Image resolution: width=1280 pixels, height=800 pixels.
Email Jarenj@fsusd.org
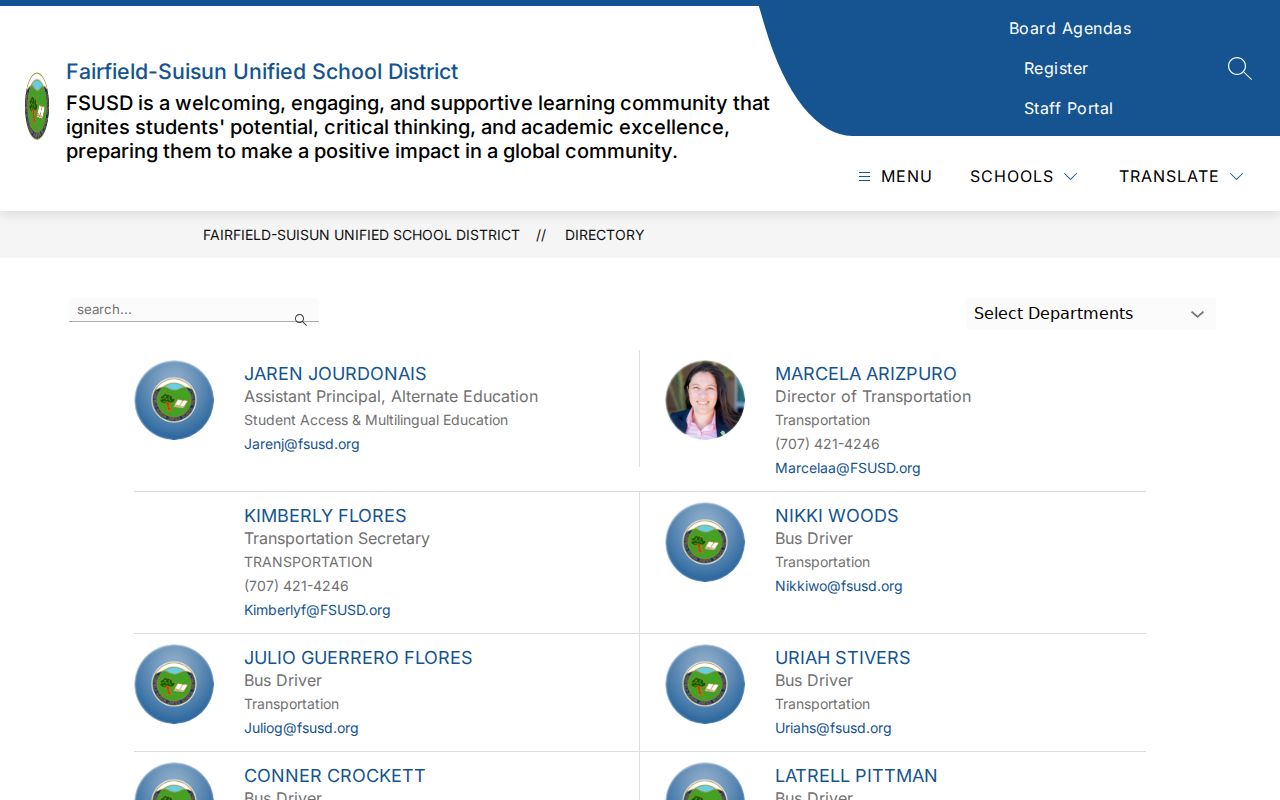[x=302, y=444]
